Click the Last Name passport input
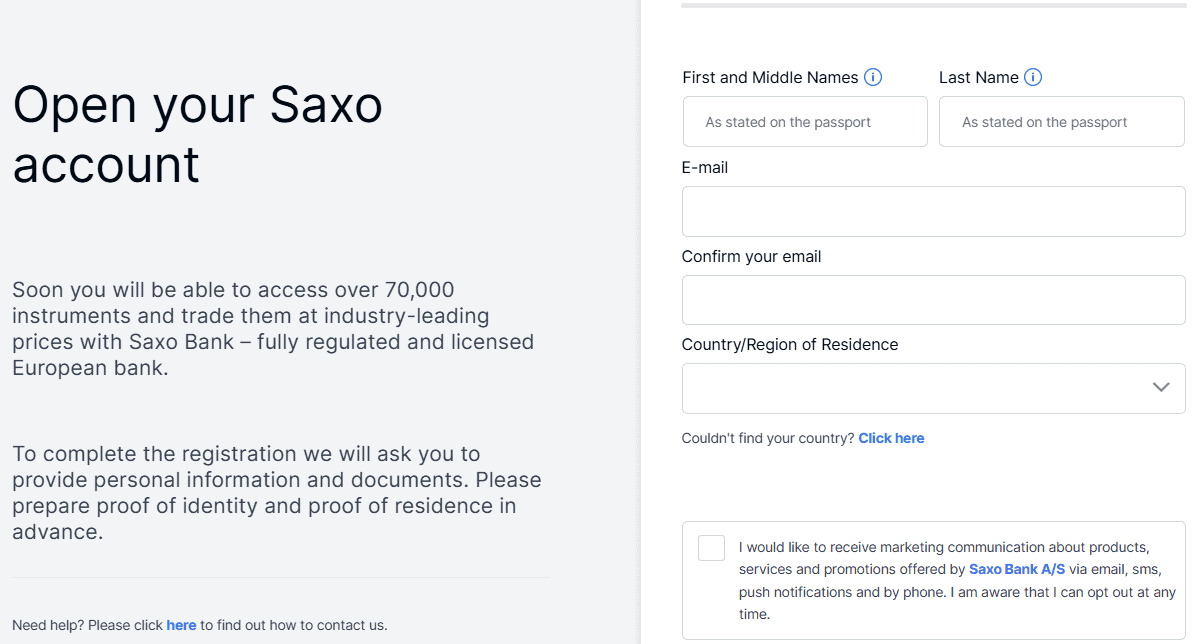The image size is (1192, 644). click(x=1061, y=121)
